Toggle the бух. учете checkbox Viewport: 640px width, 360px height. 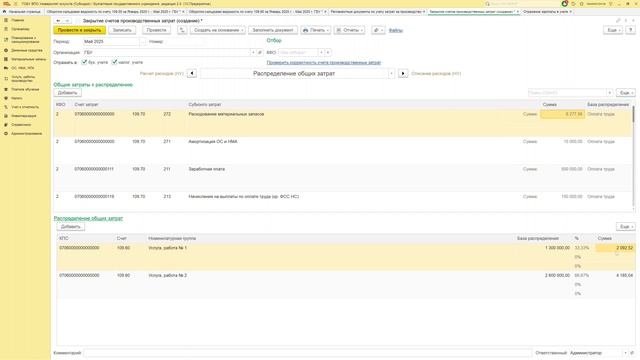[84, 62]
